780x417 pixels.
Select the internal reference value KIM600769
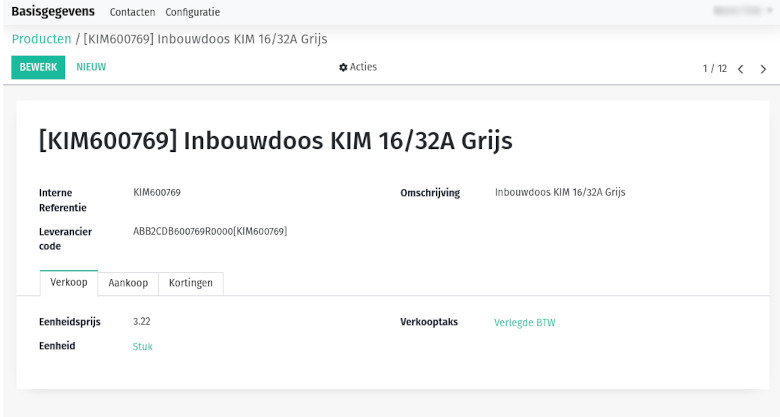tap(157, 192)
